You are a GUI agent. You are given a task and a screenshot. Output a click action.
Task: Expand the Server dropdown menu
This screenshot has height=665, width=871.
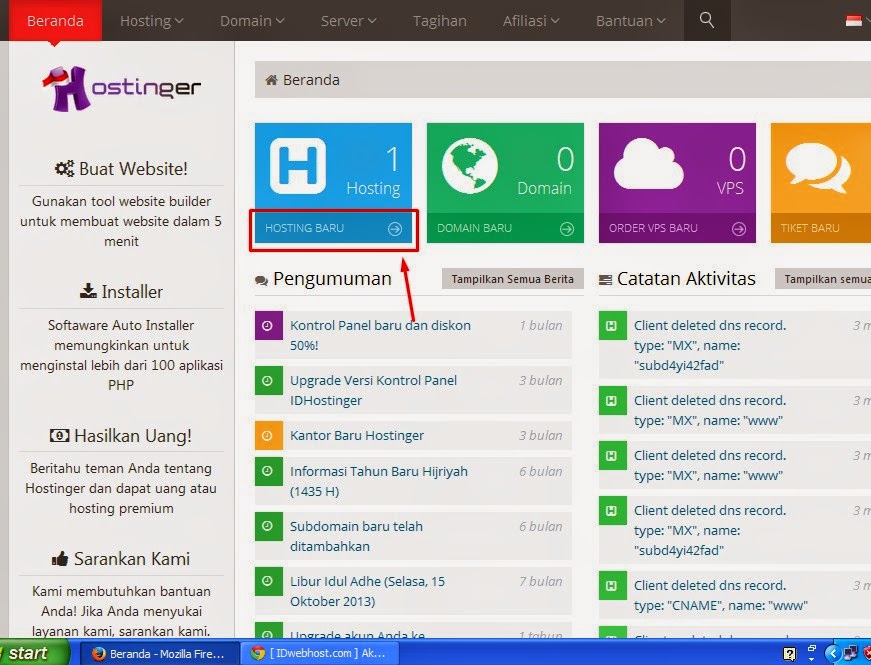pos(348,21)
